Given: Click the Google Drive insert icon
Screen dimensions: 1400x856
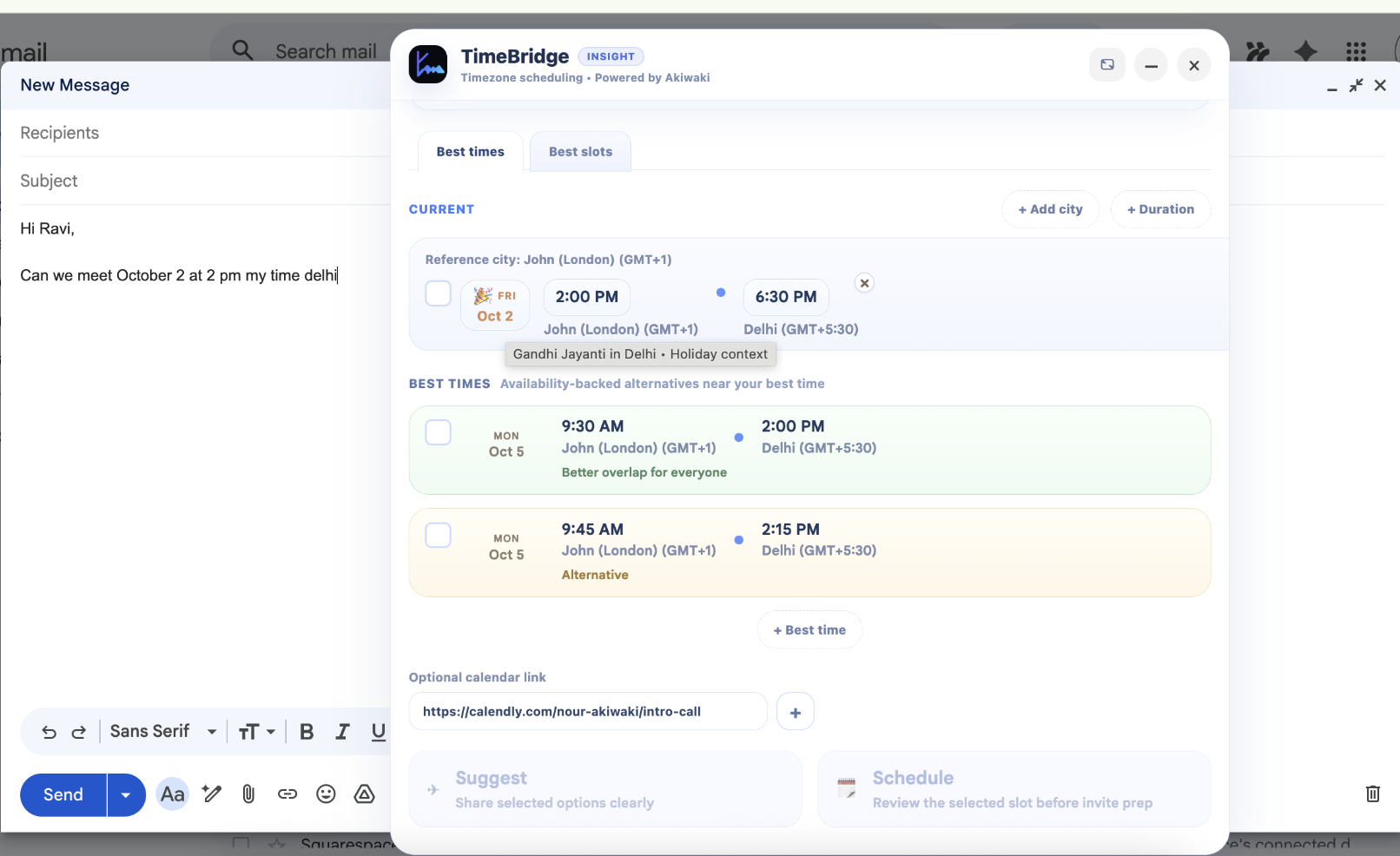Looking at the screenshot, I should (x=365, y=793).
